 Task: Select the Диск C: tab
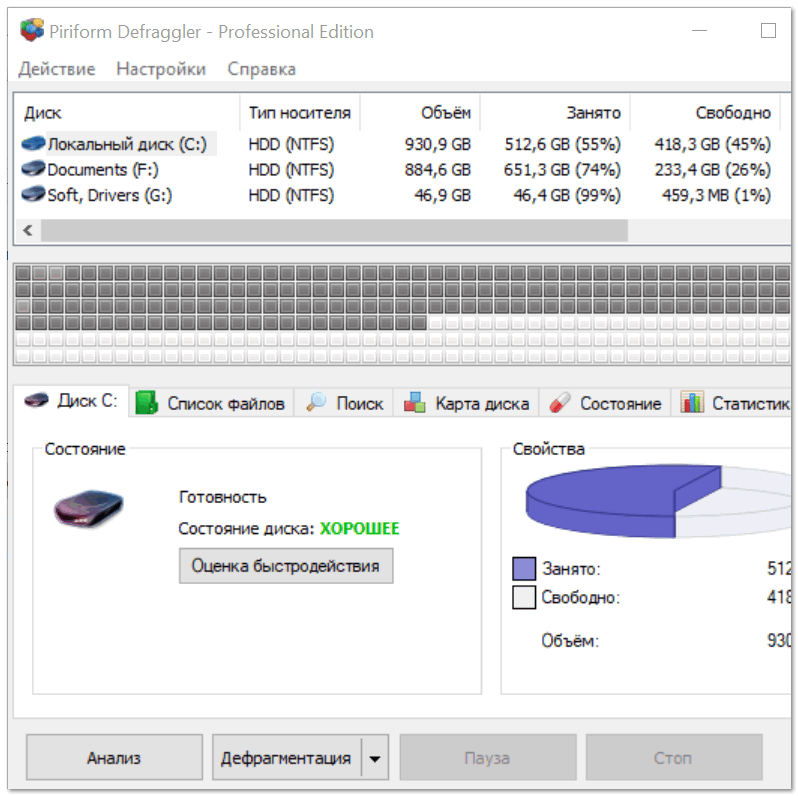(71, 401)
